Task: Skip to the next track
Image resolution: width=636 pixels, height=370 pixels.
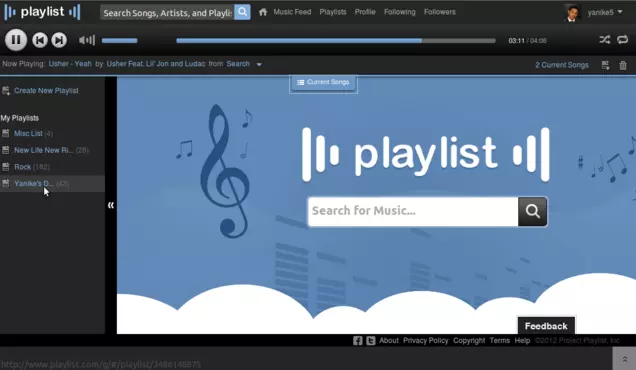Action: (59, 40)
